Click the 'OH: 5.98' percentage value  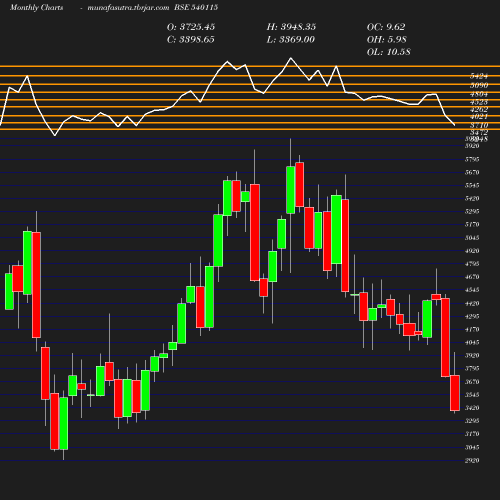tap(387, 40)
